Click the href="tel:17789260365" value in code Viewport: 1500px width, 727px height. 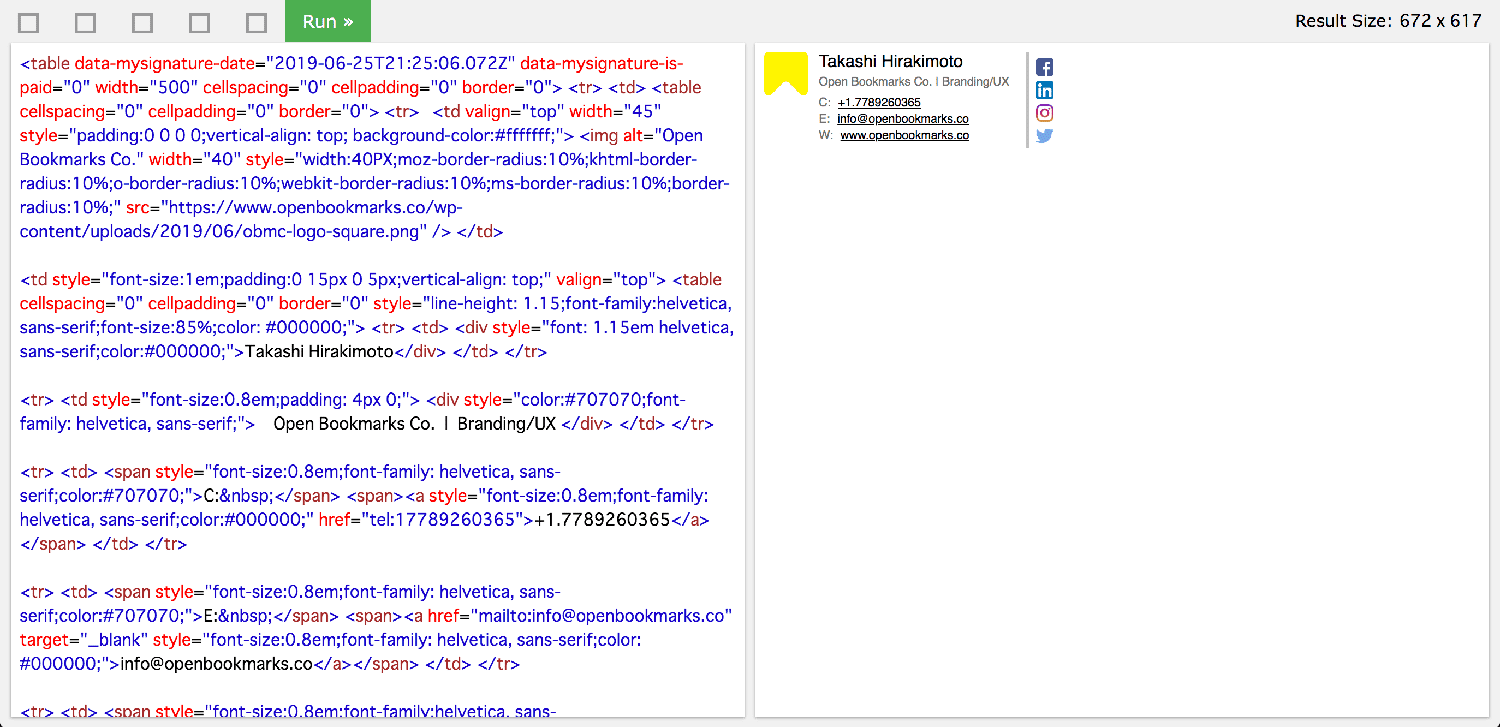coord(422,520)
